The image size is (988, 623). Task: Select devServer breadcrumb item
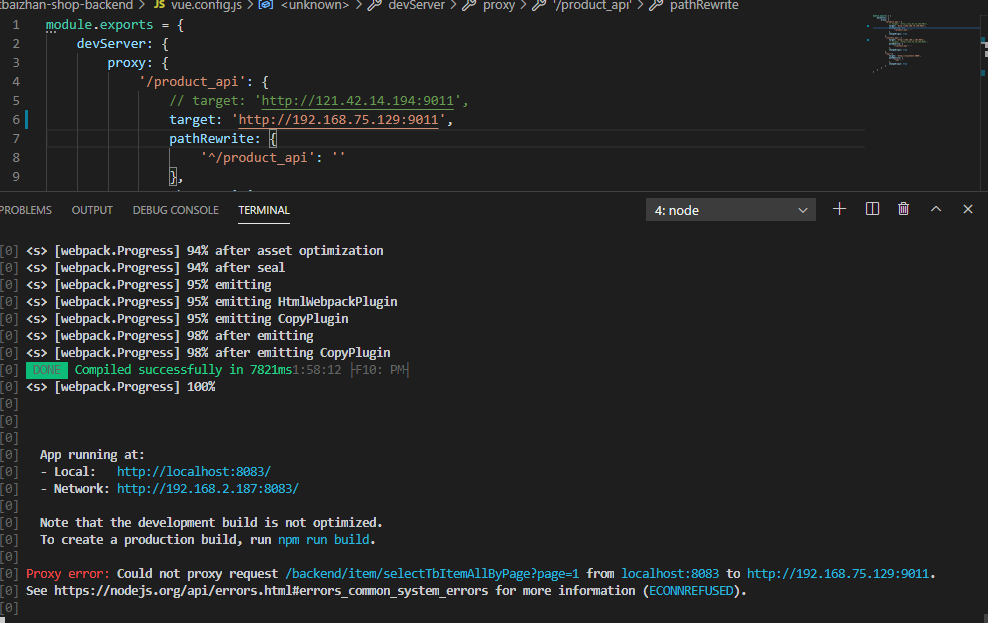[x=416, y=6]
